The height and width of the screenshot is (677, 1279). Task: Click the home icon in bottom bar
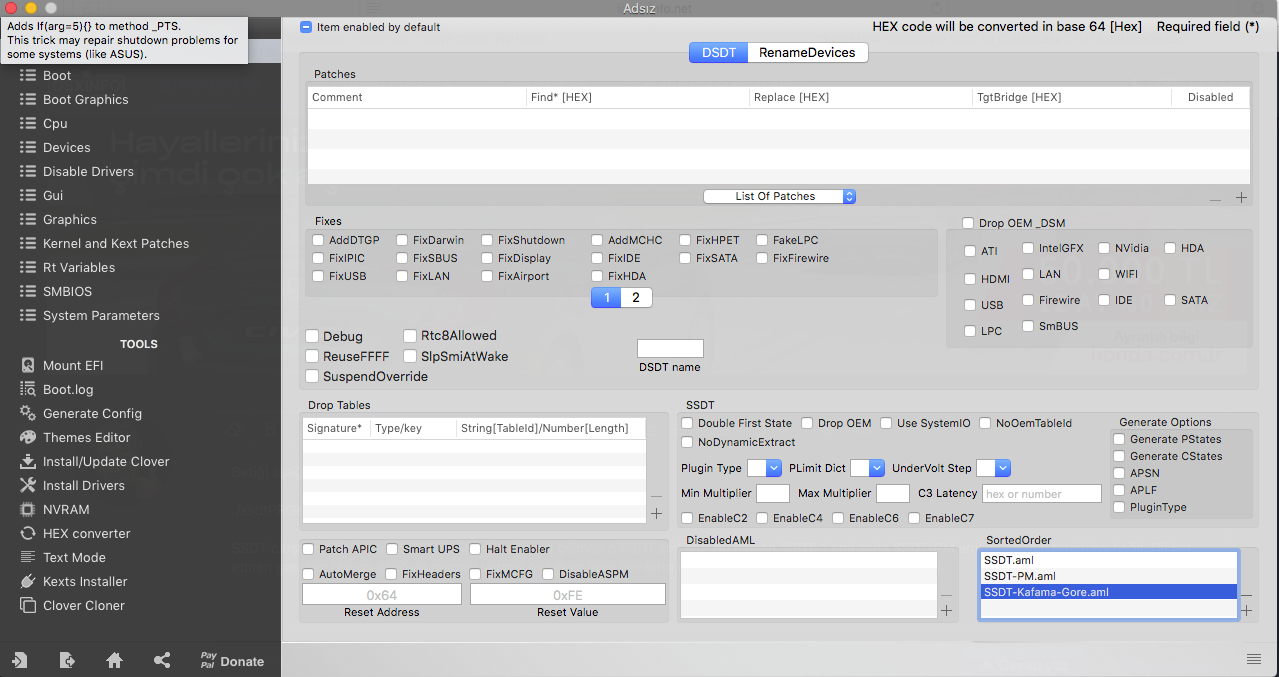coord(115,660)
